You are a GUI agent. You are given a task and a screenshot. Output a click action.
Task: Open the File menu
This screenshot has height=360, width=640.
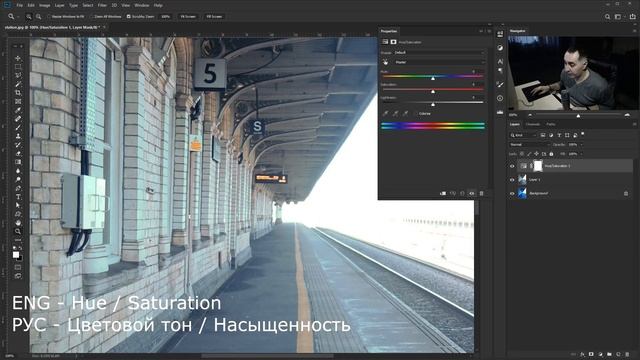(20, 5)
